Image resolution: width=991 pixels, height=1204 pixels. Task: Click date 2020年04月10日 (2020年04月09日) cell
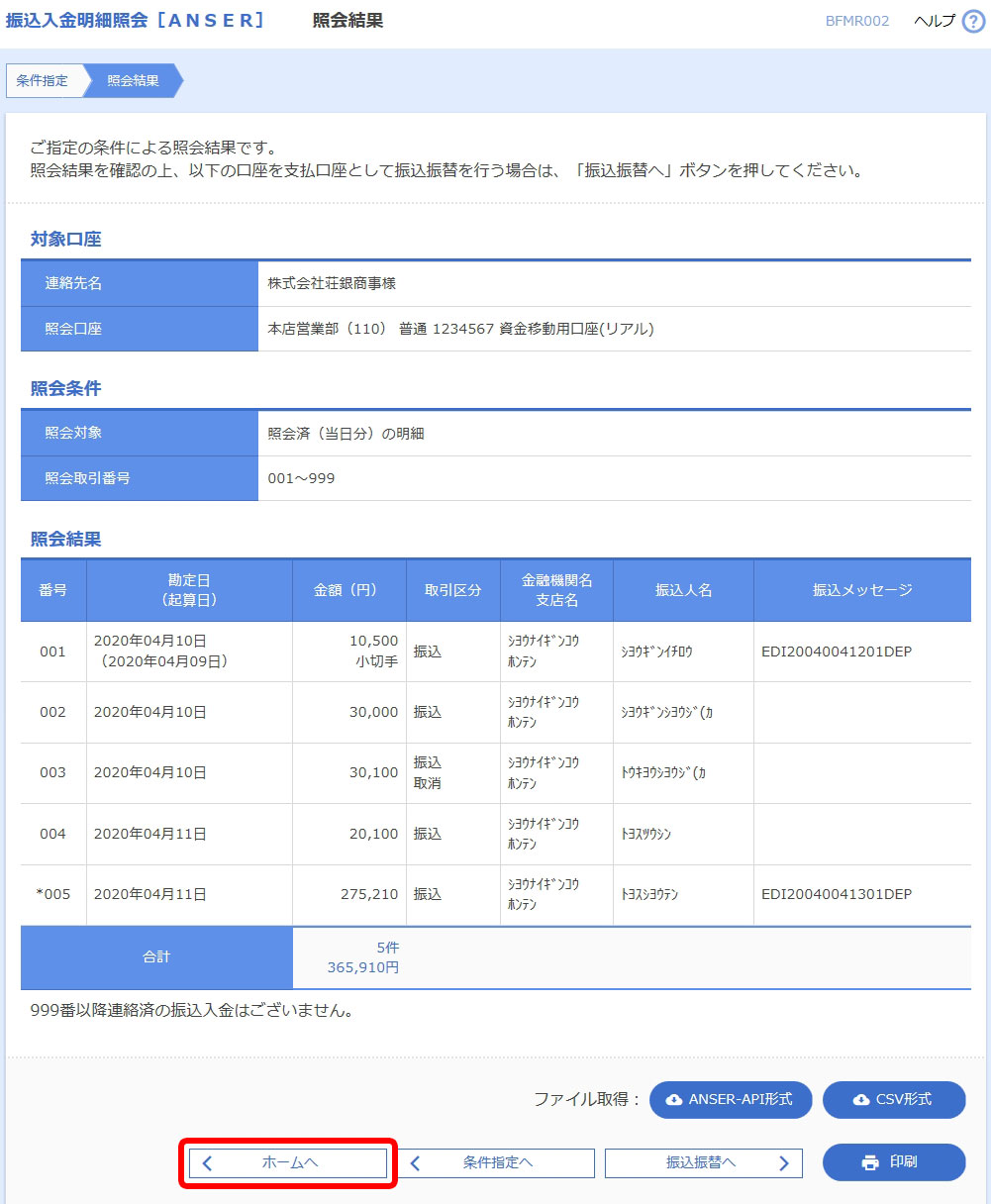[189, 652]
